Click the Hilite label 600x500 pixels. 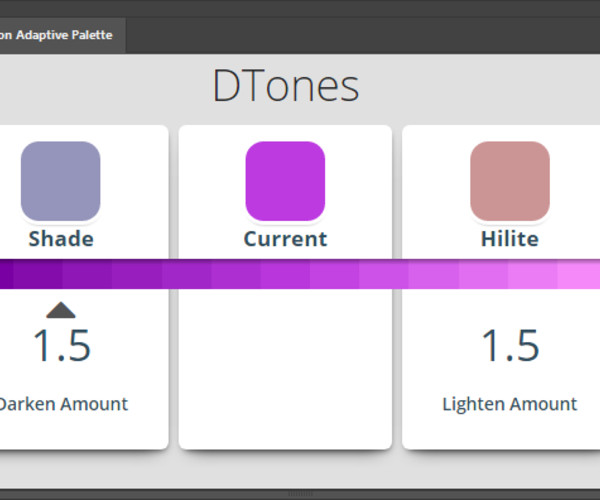click(510, 239)
